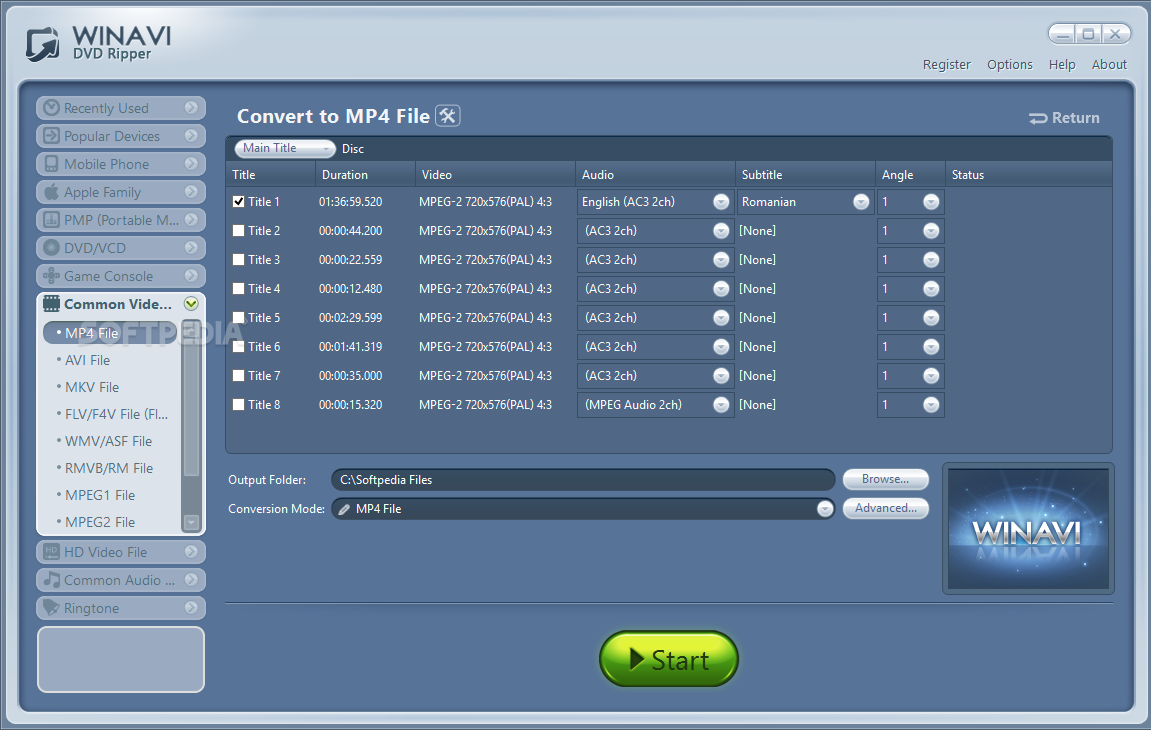Click Title 1 duration 01:36:59.520

350,202
